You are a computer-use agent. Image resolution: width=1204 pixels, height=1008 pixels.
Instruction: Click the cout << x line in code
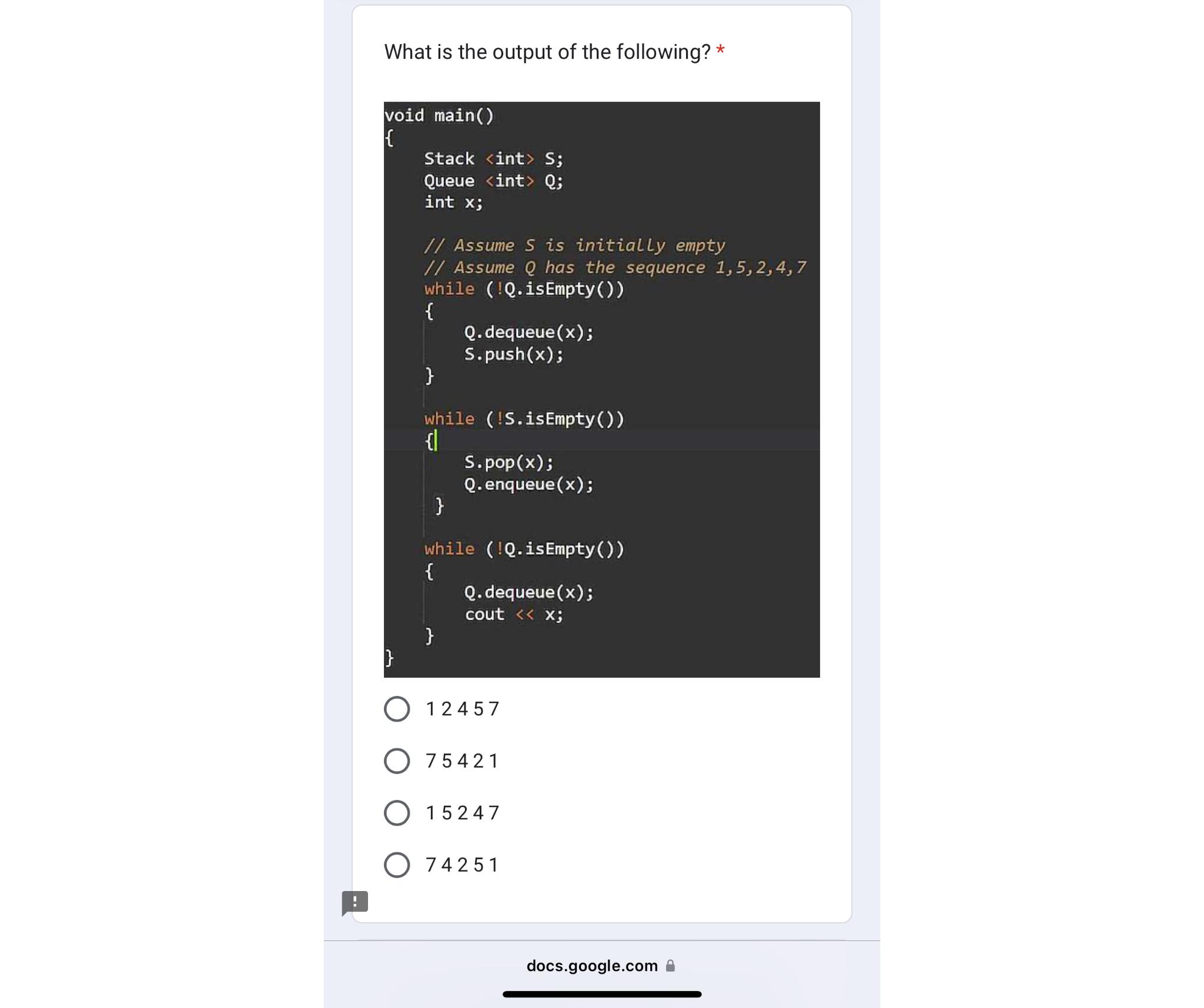click(x=514, y=614)
